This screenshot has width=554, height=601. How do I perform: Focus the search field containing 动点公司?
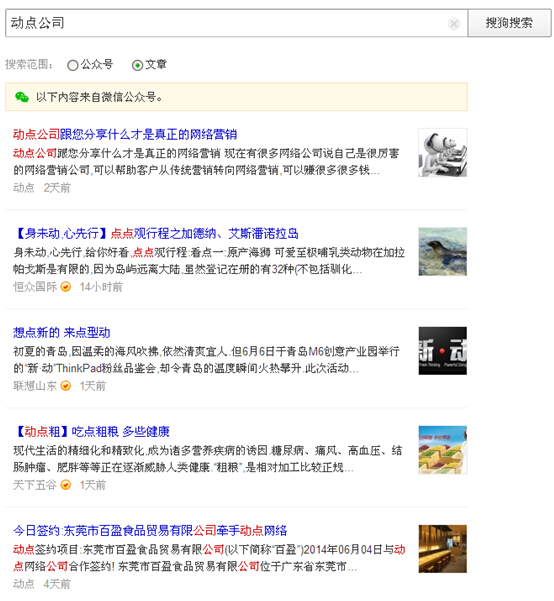[x=226, y=23]
